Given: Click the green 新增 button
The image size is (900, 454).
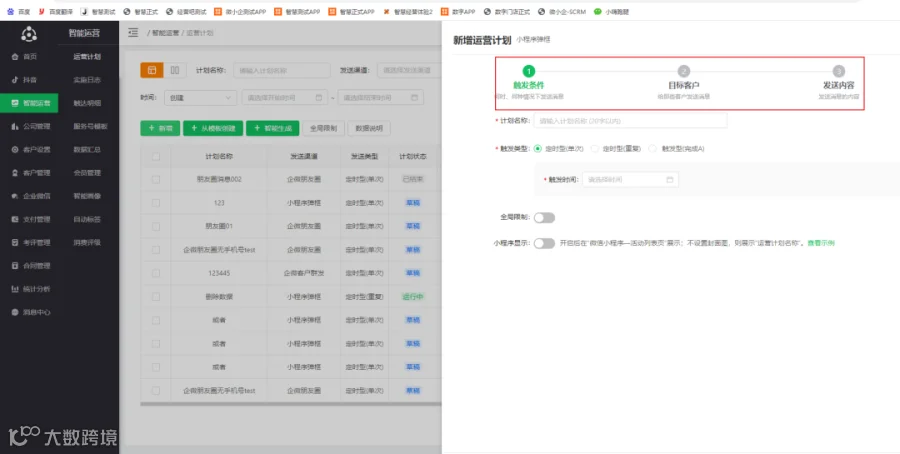Looking at the screenshot, I should pos(160,129).
